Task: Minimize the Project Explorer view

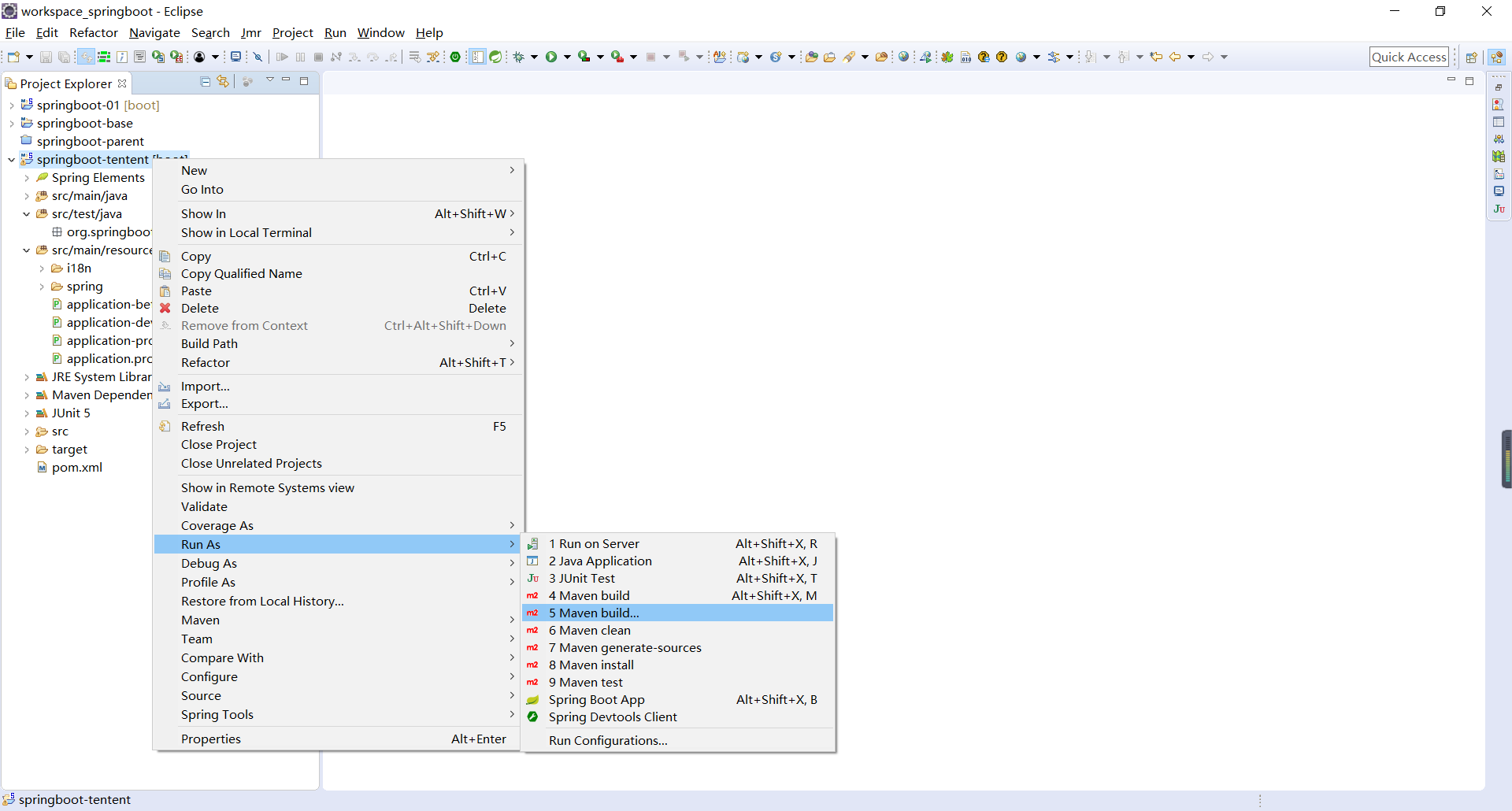Action: click(x=286, y=80)
